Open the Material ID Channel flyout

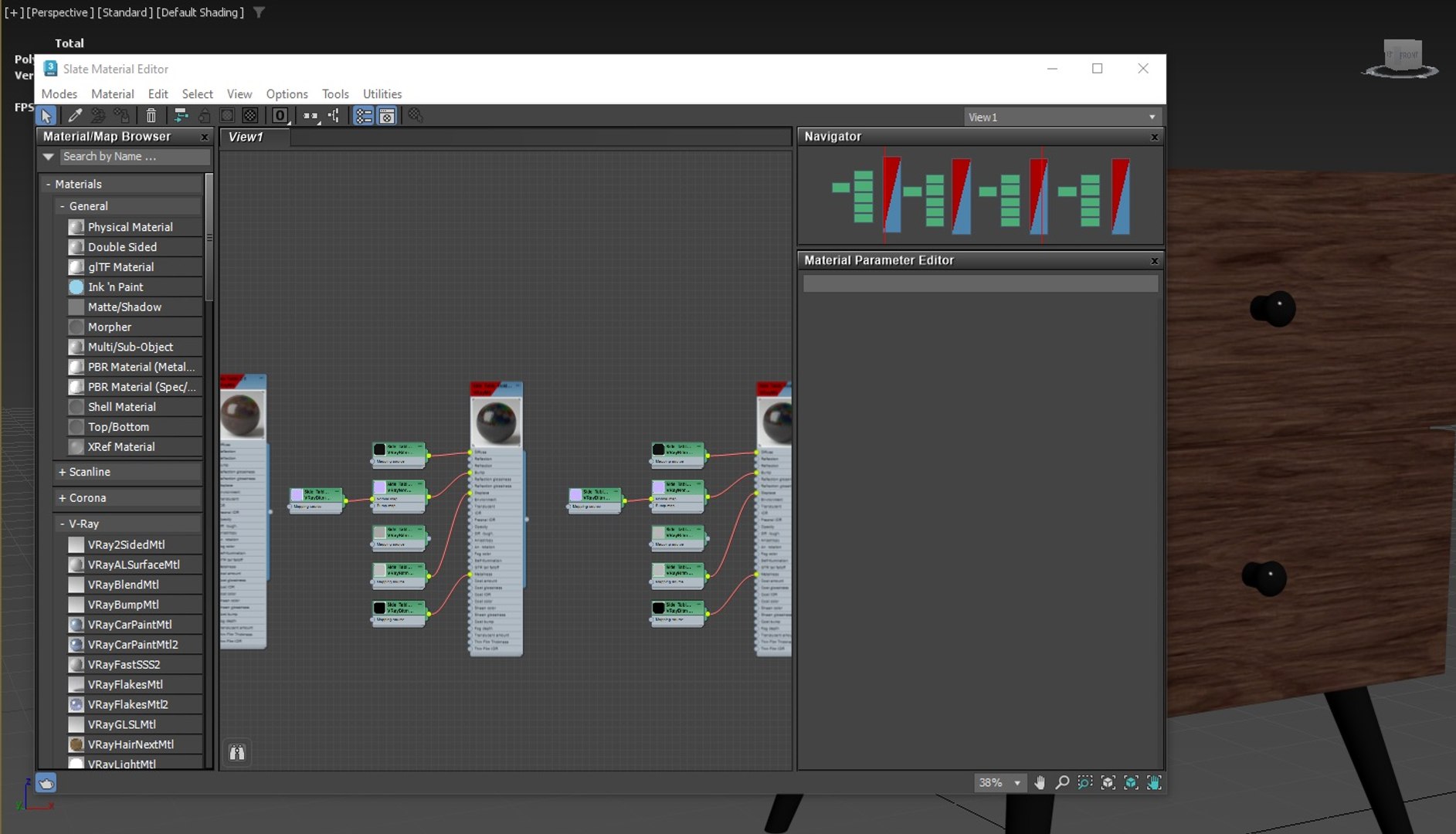[x=280, y=116]
